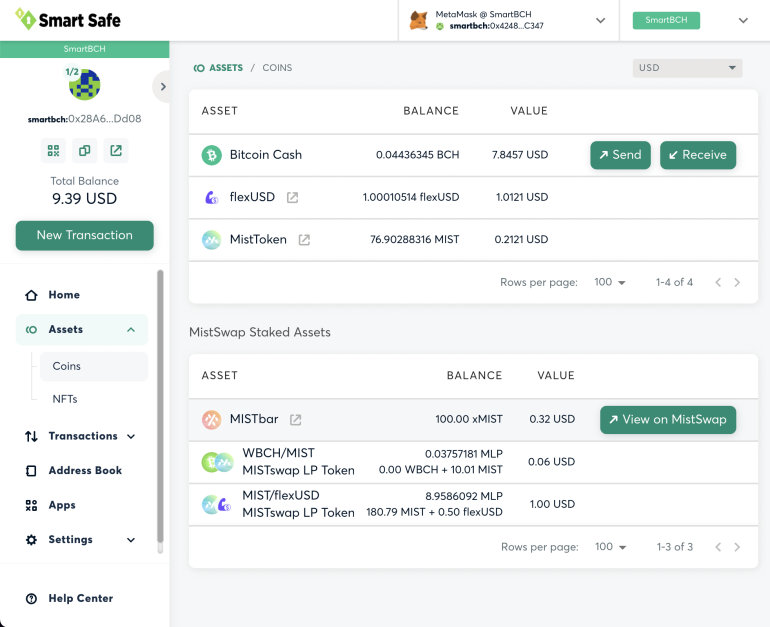Click View on MistSwap button
The image size is (770, 627).
(x=668, y=419)
